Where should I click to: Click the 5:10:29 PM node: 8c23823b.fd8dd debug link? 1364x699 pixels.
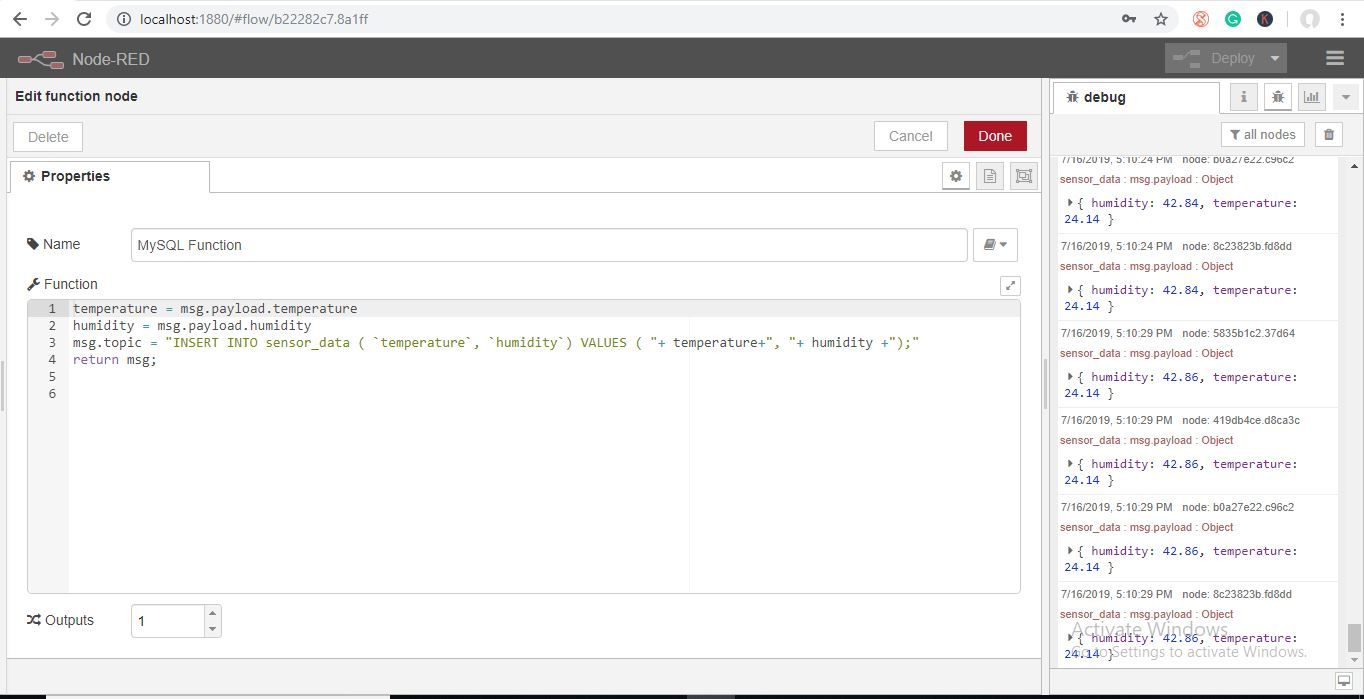(x=1237, y=594)
